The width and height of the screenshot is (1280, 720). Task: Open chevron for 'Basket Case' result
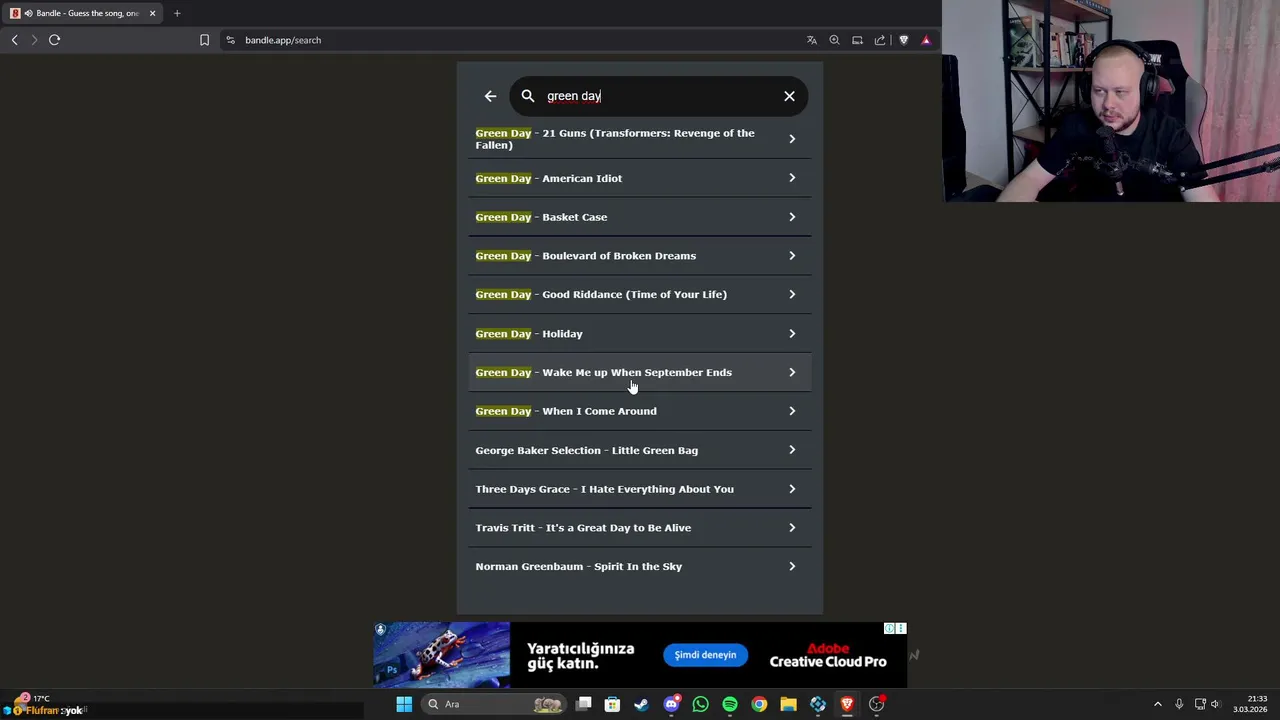click(x=792, y=217)
